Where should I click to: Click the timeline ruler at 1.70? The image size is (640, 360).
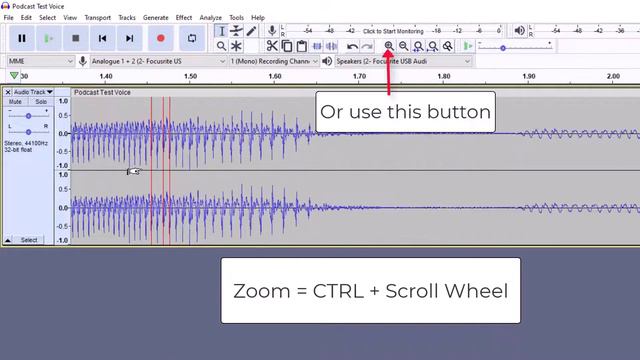360,76
